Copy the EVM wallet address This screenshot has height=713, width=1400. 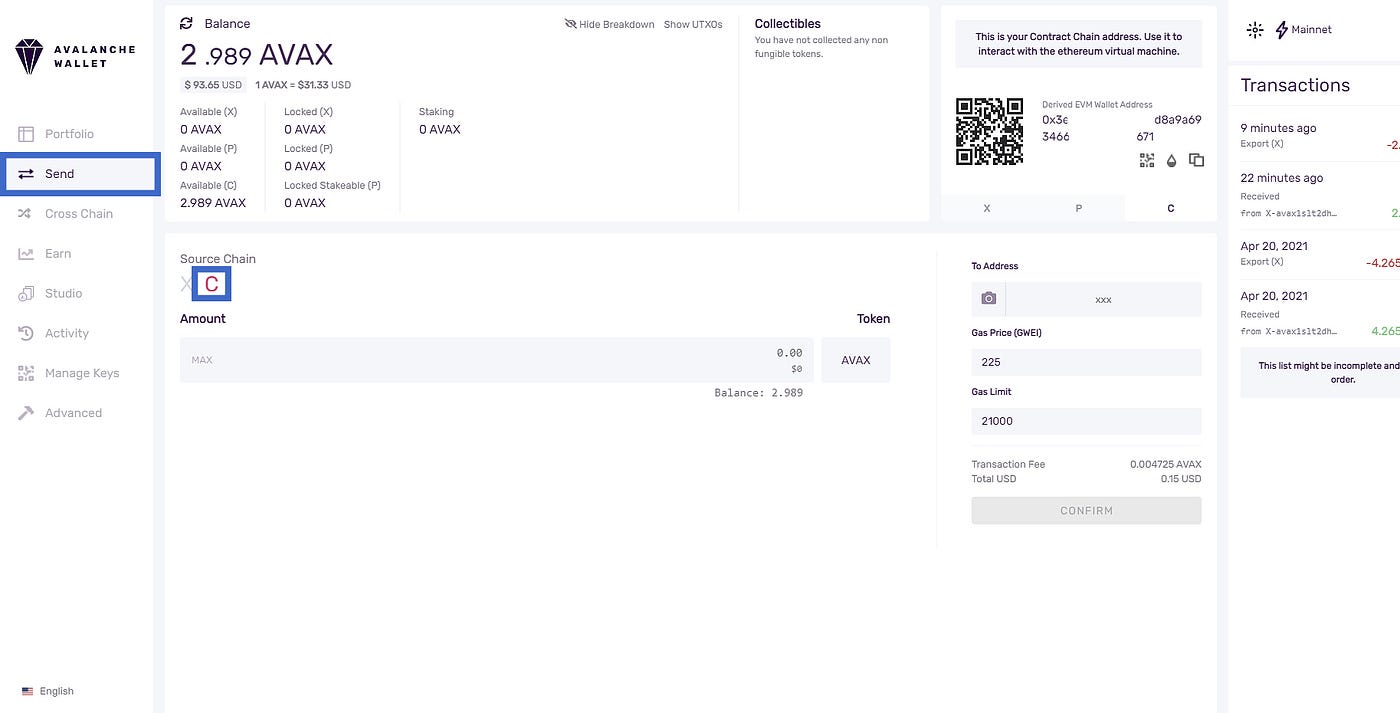pos(1196,160)
